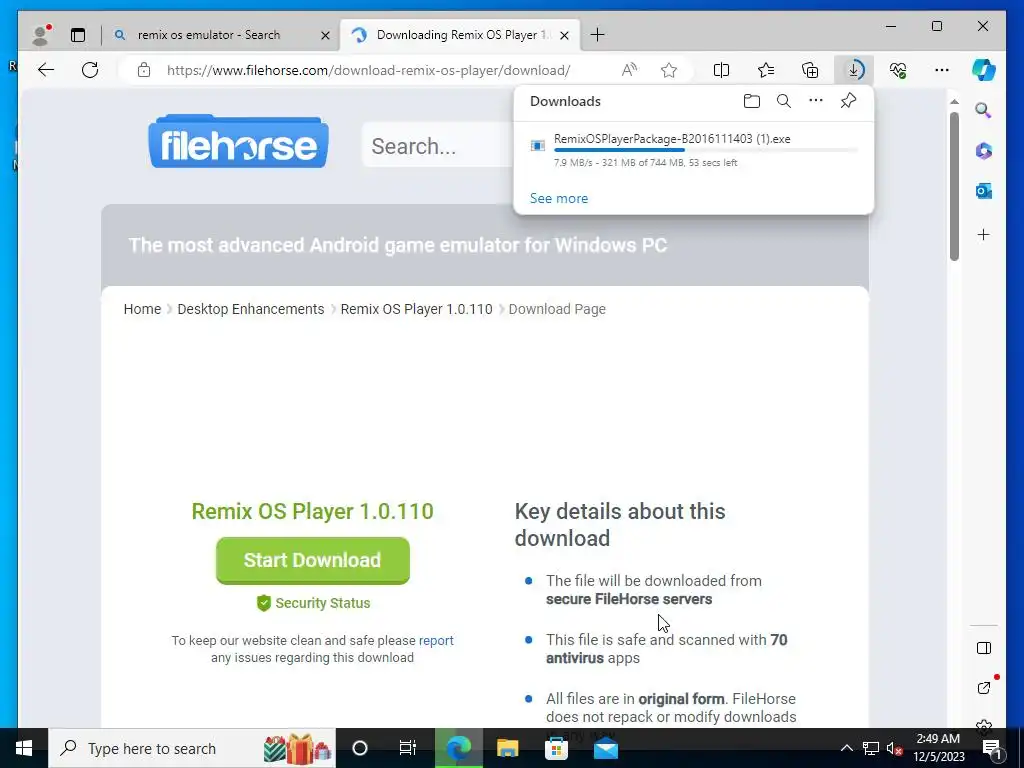Open Task View on taskbar
The image size is (1024, 768).
click(x=408, y=748)
